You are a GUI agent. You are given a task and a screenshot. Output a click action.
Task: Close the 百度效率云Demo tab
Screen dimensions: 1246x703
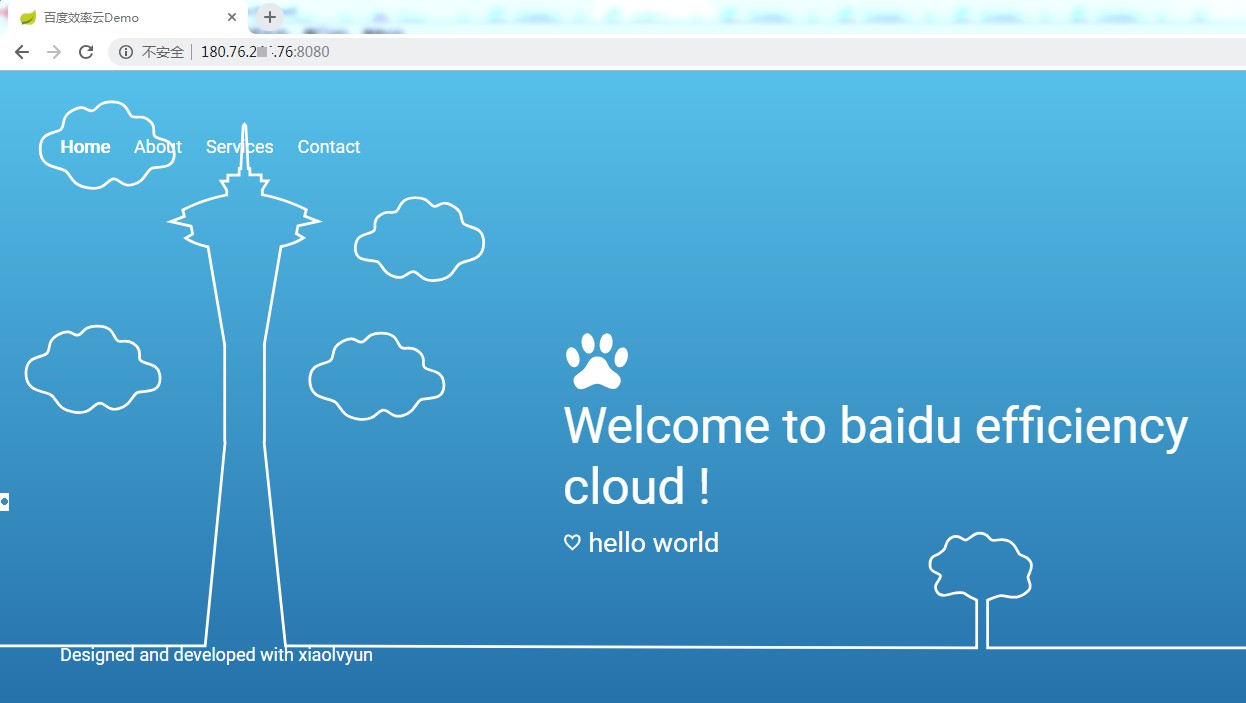(x=232, y=17)
